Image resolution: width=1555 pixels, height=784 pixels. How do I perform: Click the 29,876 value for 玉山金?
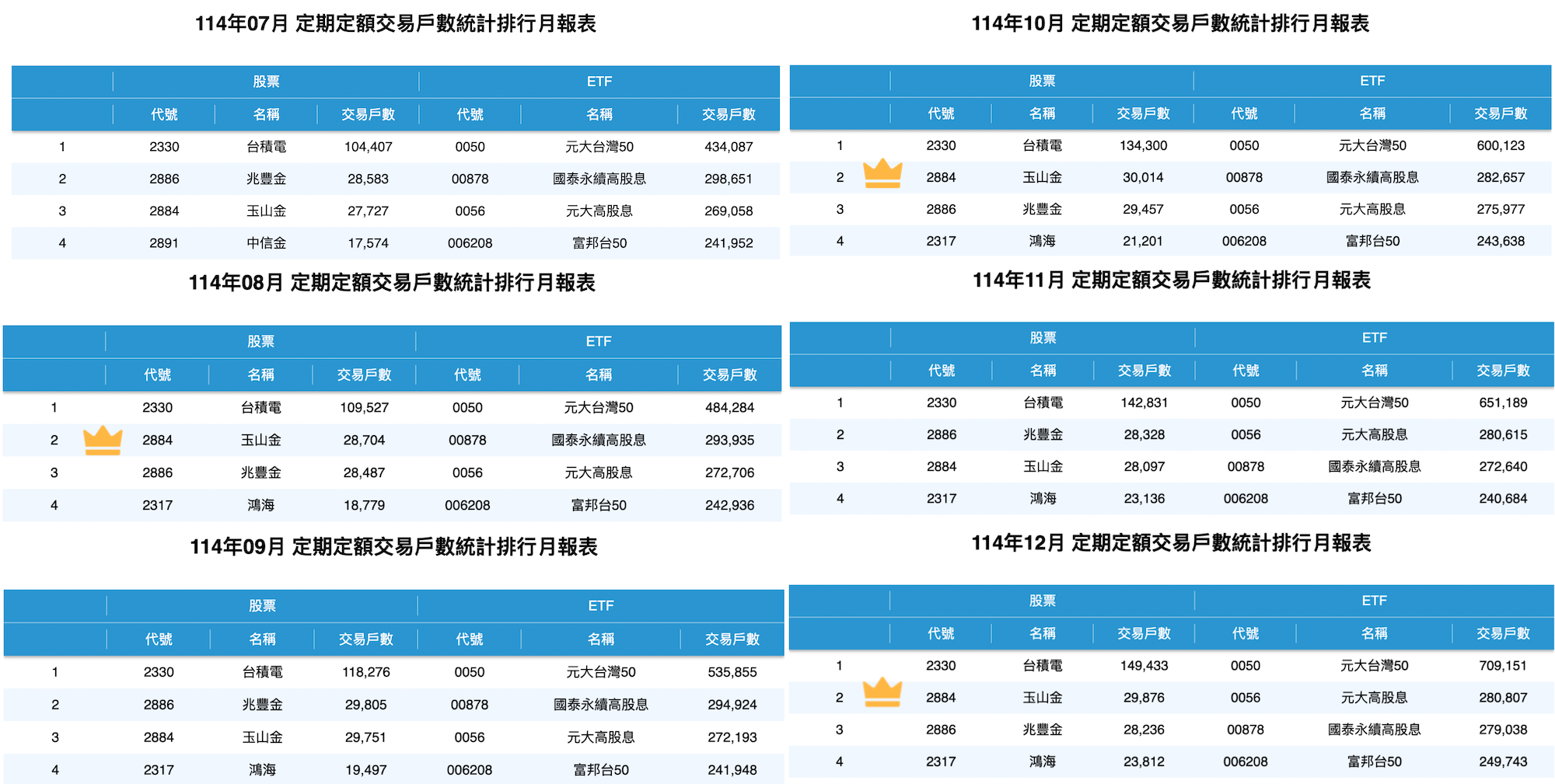[1144, 698]
